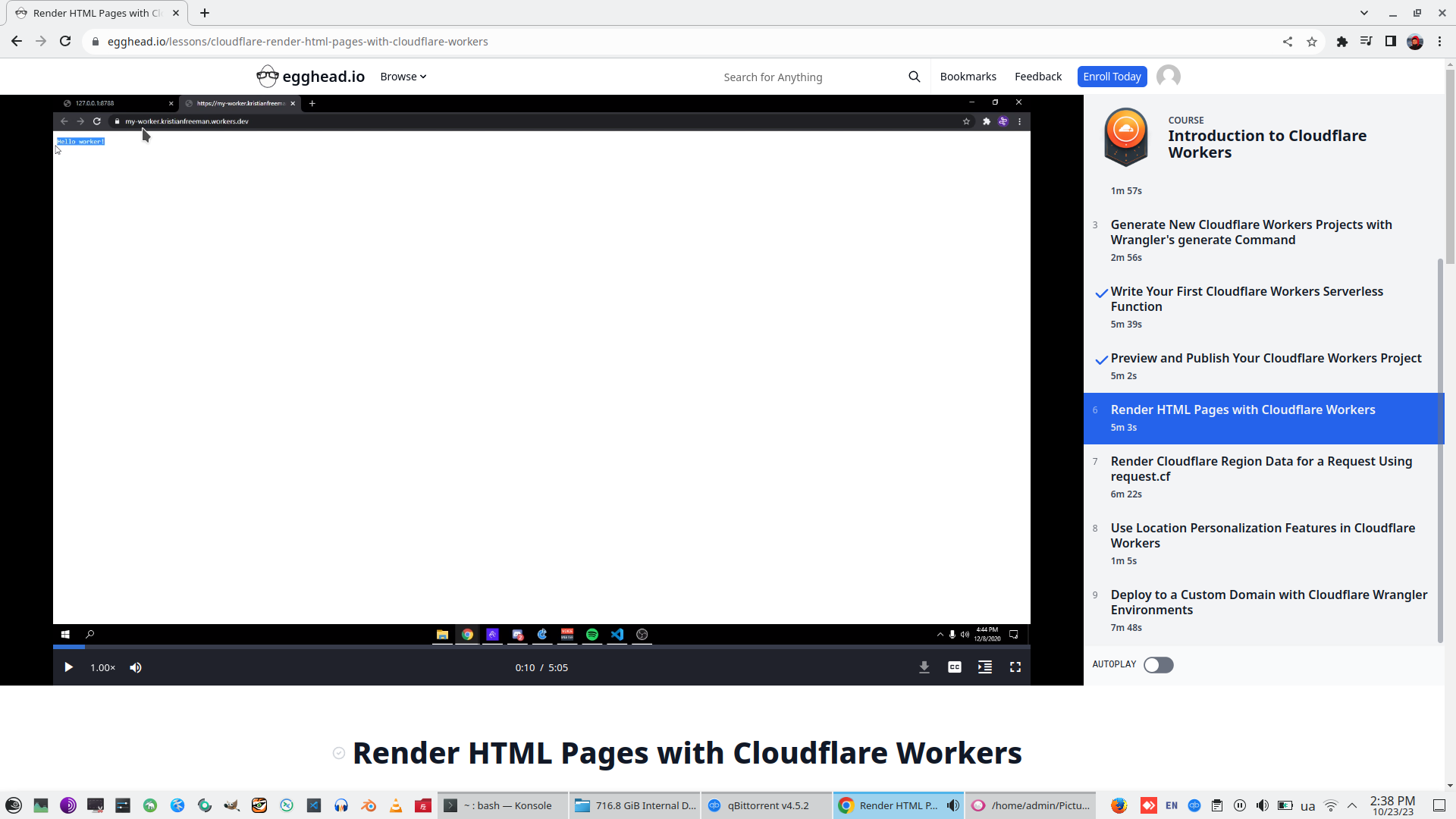Enter fullscreen video mode
This screenshot has width=1456, height=819.
tap(1015, 667)
